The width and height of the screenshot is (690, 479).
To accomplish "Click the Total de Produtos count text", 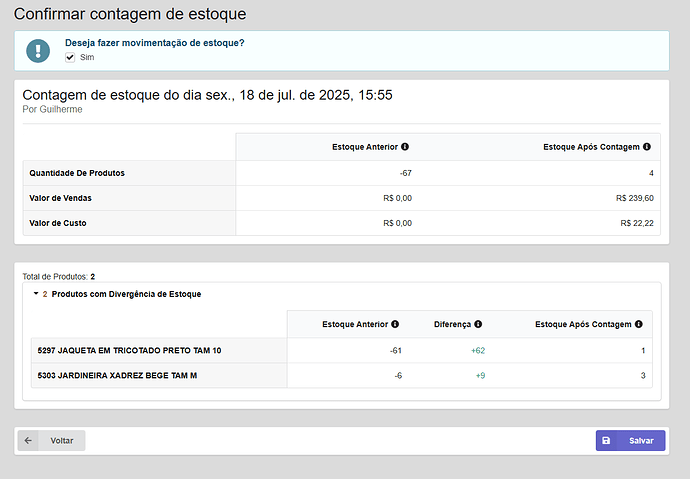I will tap(58, 276).
